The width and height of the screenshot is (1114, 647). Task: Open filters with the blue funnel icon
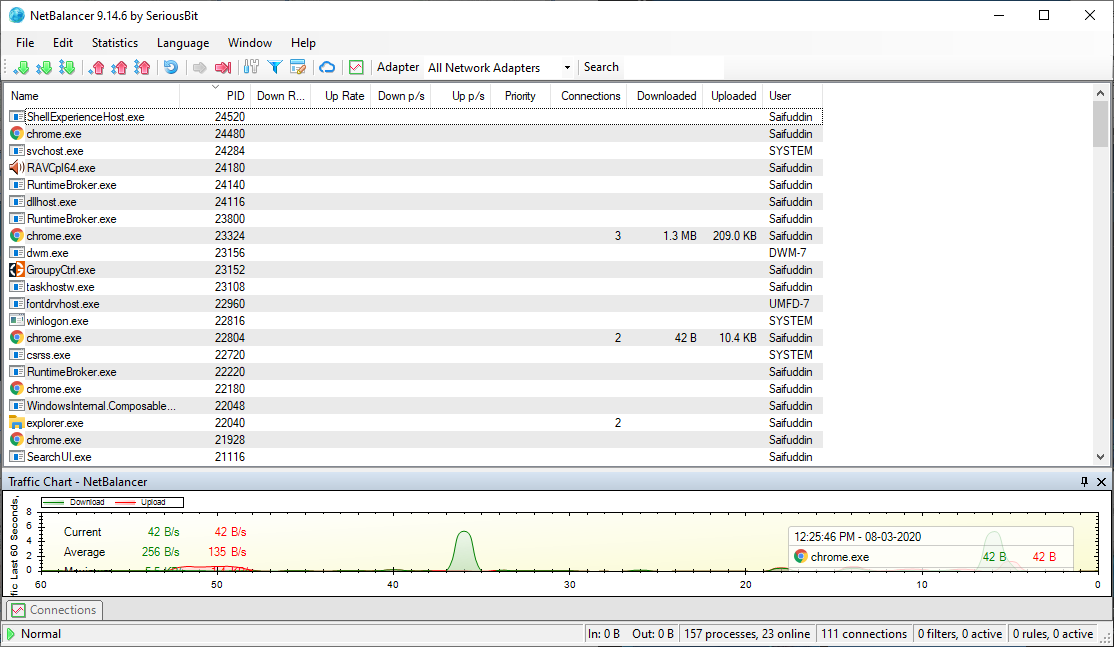274,67
